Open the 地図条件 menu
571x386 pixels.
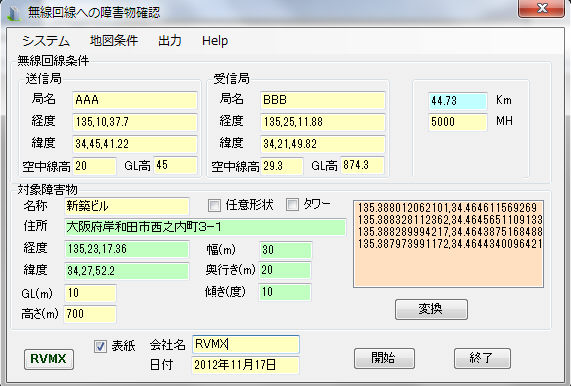click(x=114, y=40)
